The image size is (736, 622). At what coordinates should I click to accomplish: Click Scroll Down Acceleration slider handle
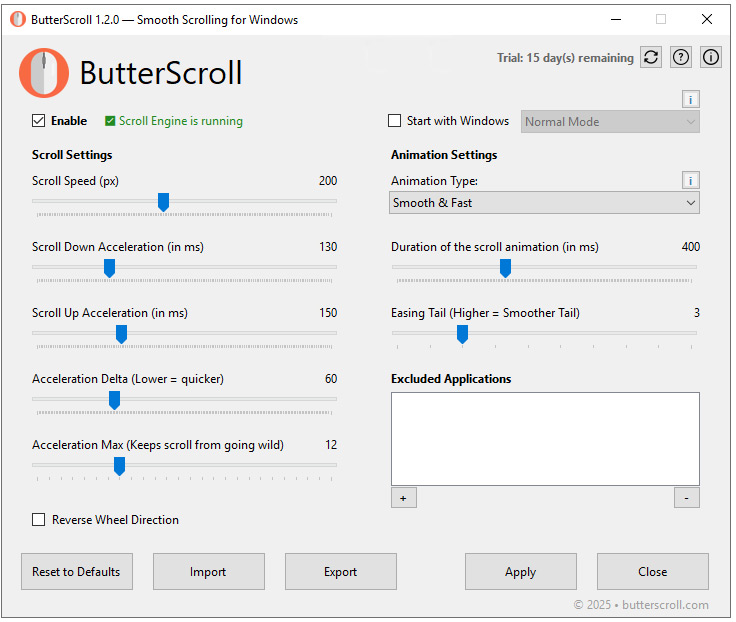pyautogui.click(x=109, y=269)
